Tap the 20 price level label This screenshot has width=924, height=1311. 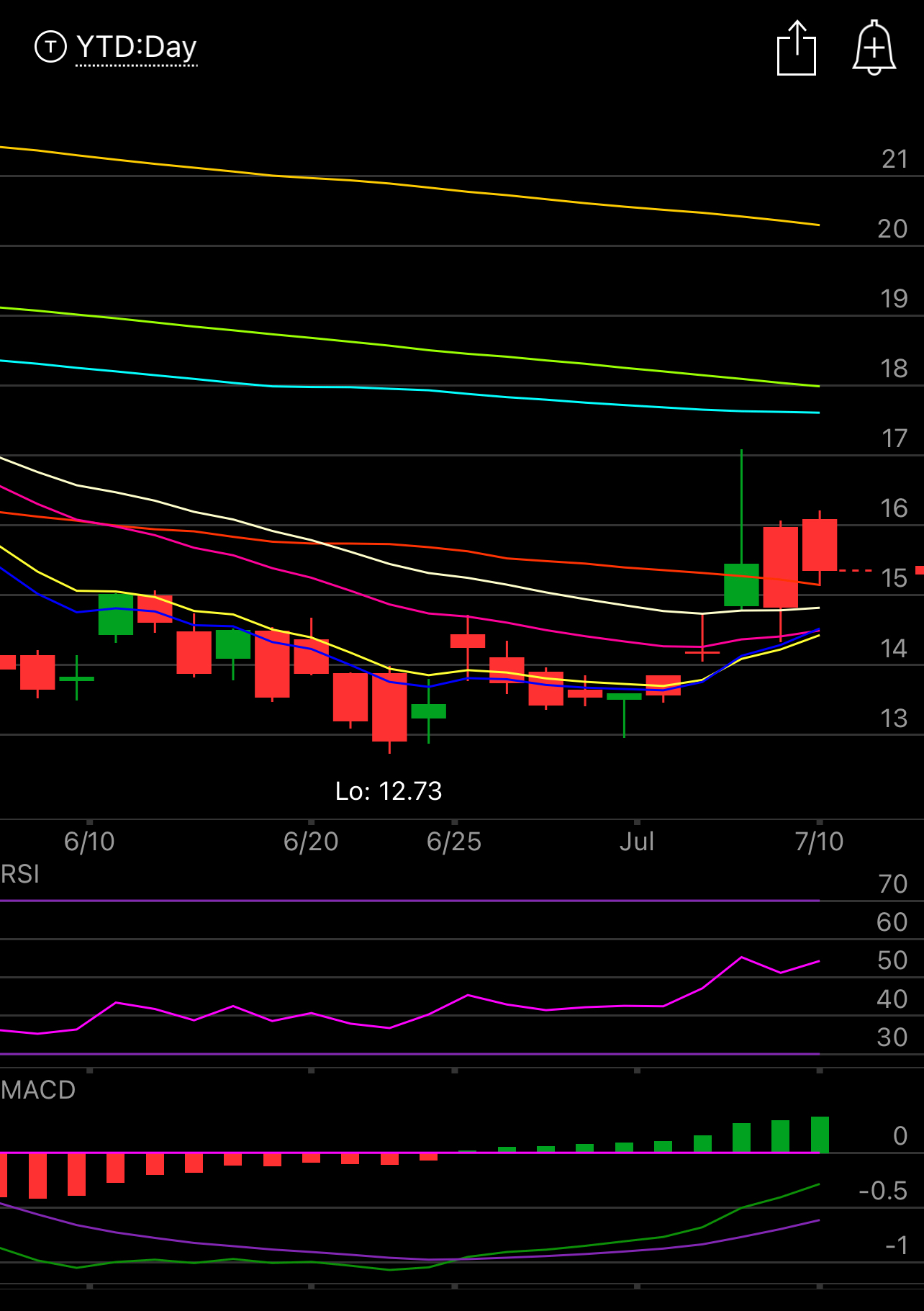(x=893, y=229)
